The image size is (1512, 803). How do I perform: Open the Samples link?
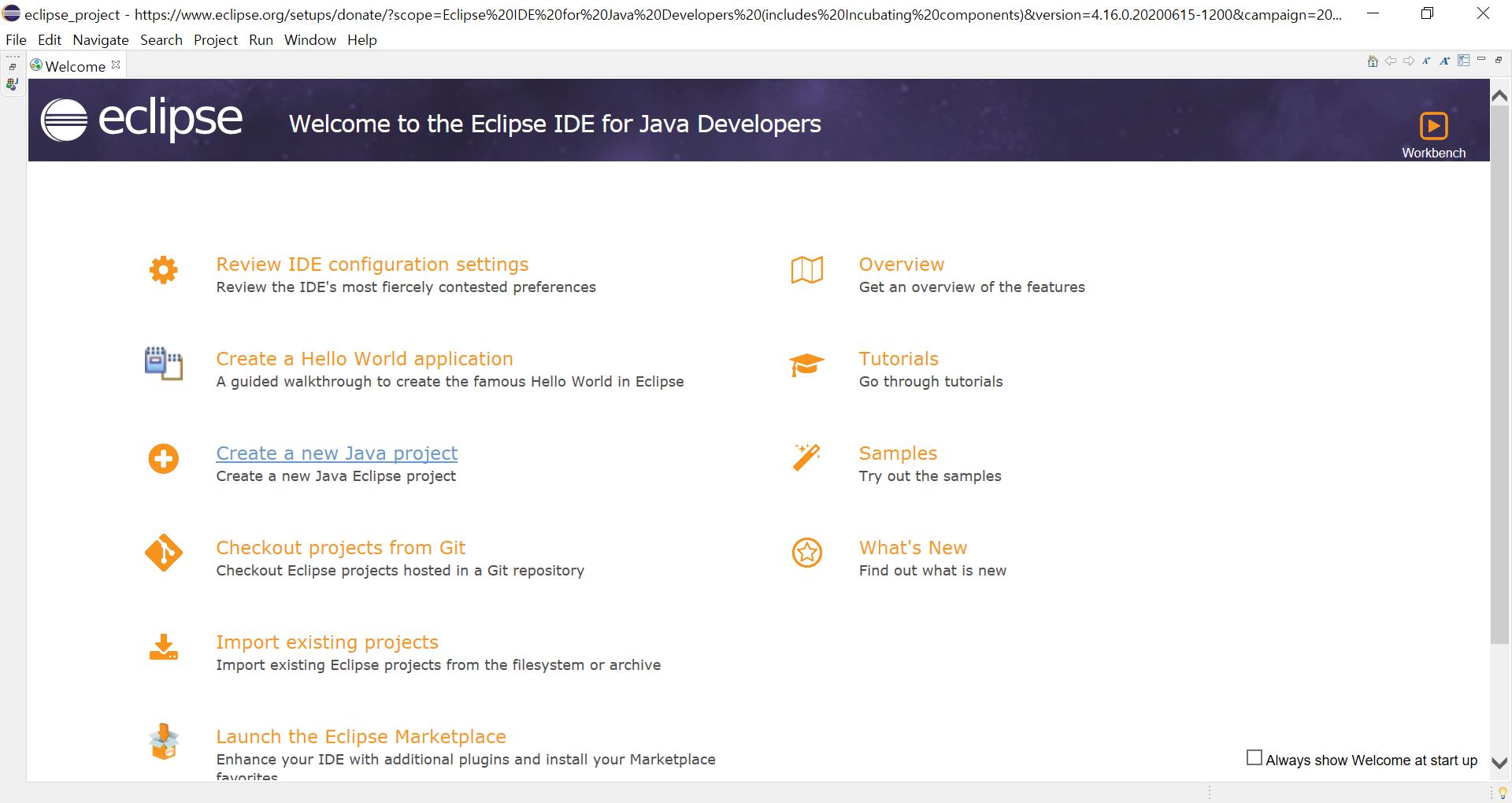[898, 453]
